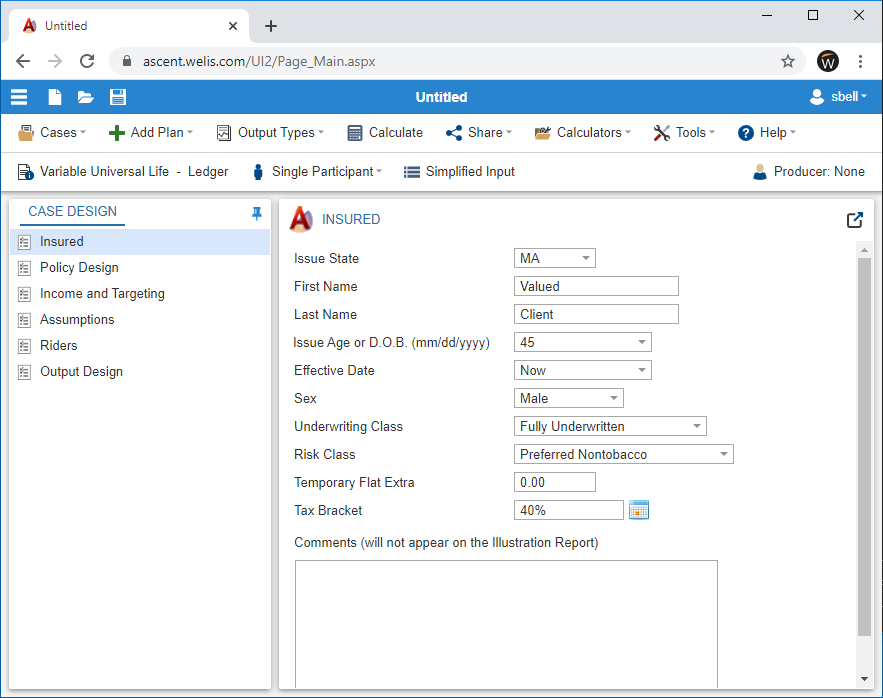Reload the browser page
The width and height of the screenshot is (883, 698).
(x=87, y=61)
